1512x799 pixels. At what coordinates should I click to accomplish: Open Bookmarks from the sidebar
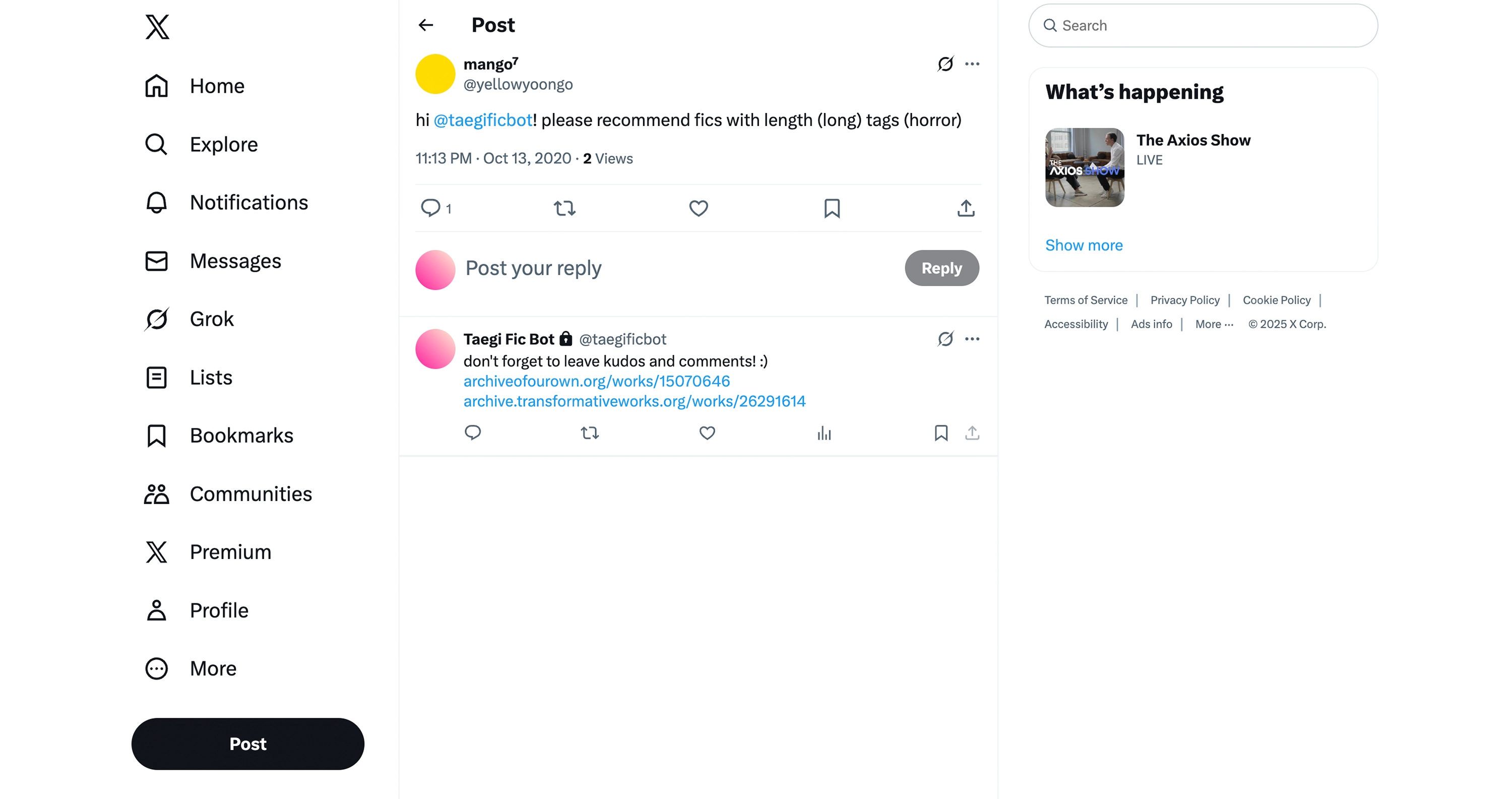241,436
